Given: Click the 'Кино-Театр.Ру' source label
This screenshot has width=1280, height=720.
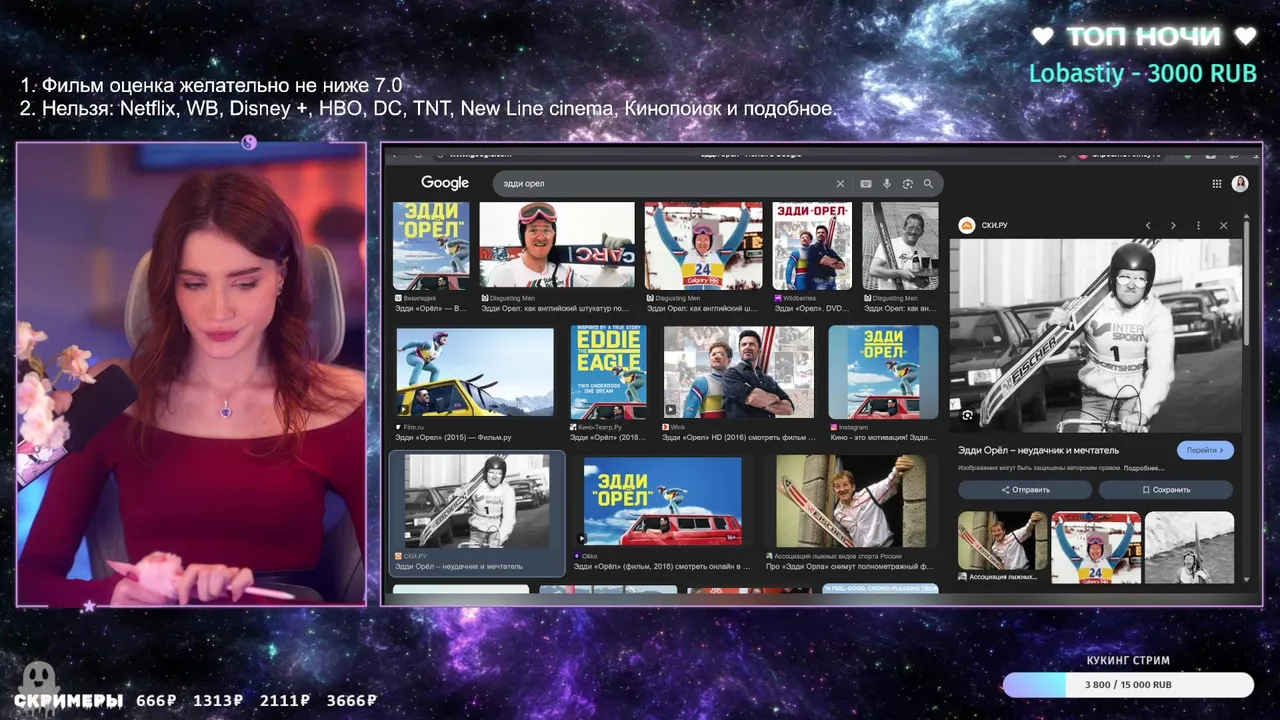Looking at the screenshot, I should pyautogui.click(x=600, y=427).
